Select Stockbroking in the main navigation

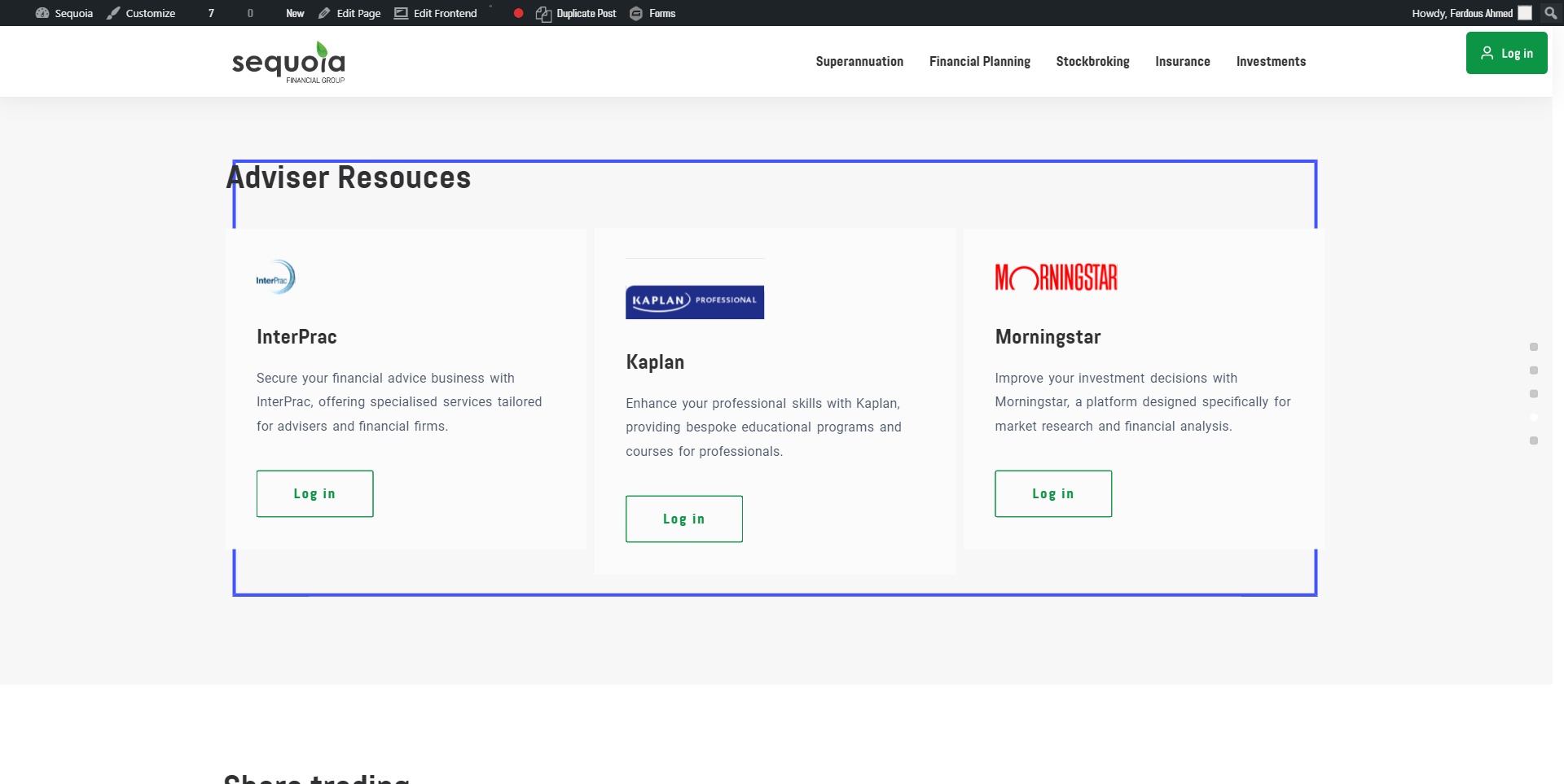pyautogui.click(x=1092, y=62)
